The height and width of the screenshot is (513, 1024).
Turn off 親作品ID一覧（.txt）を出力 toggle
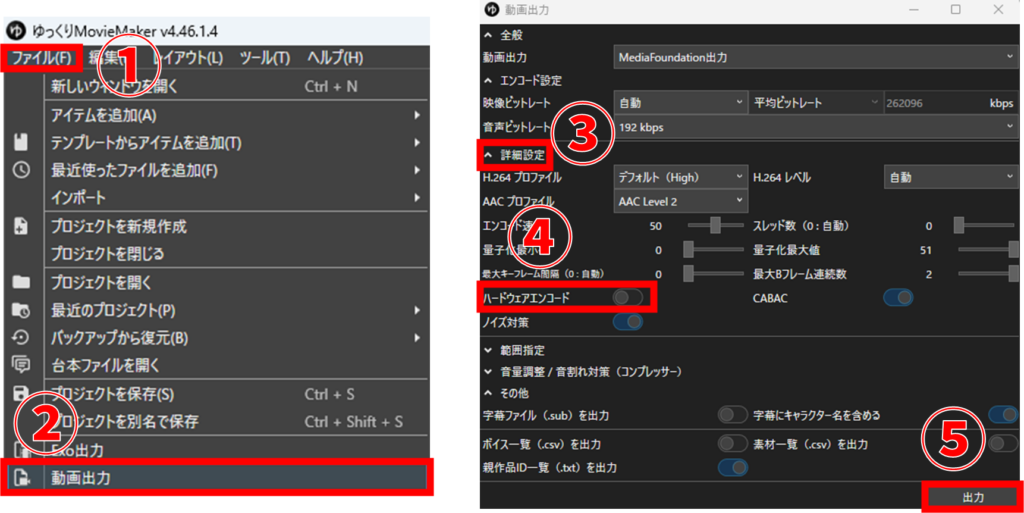coord(732,467)
